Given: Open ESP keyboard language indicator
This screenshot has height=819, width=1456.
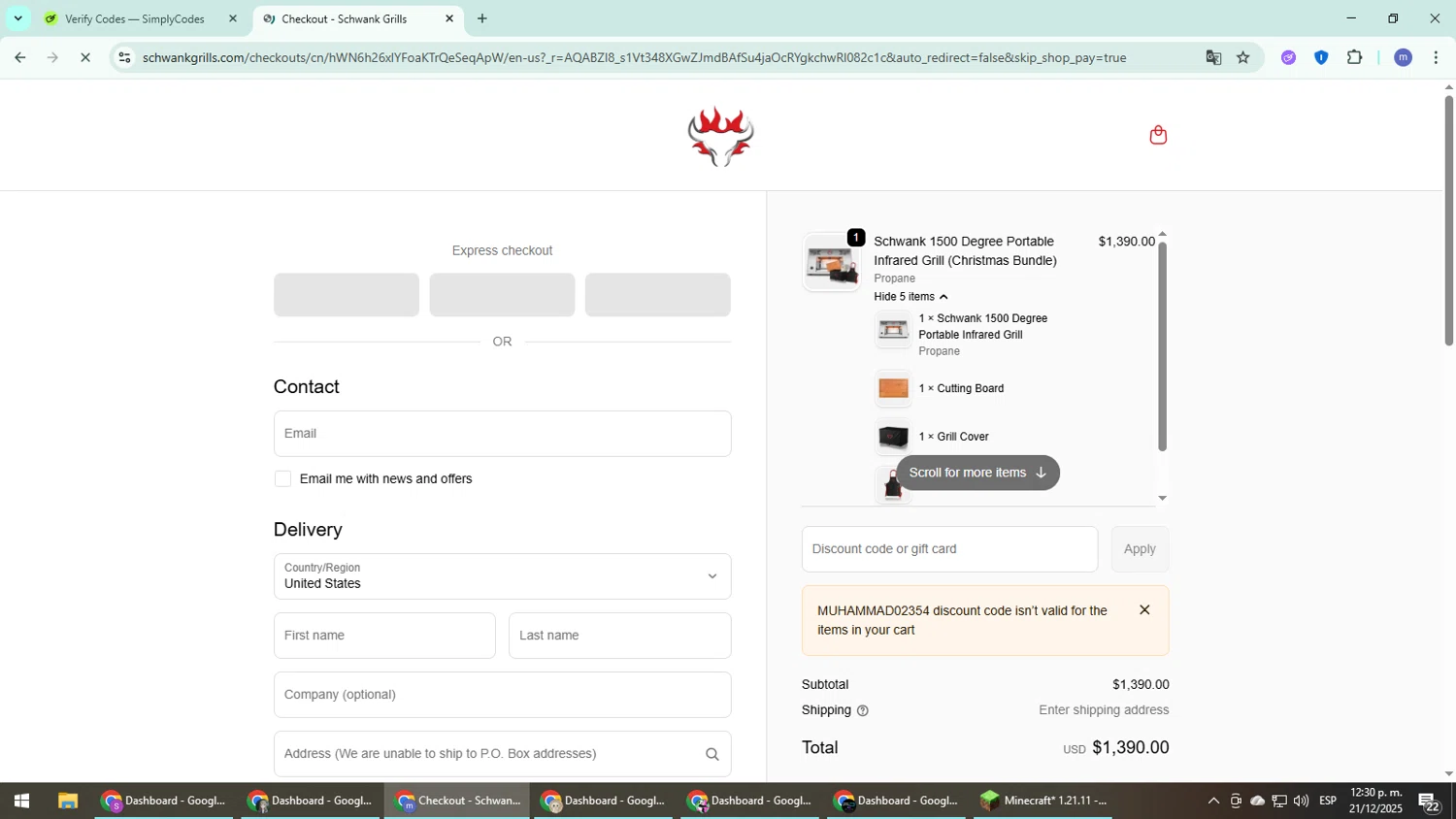Looking at the screenshot, I should [x=1328, y=801].
